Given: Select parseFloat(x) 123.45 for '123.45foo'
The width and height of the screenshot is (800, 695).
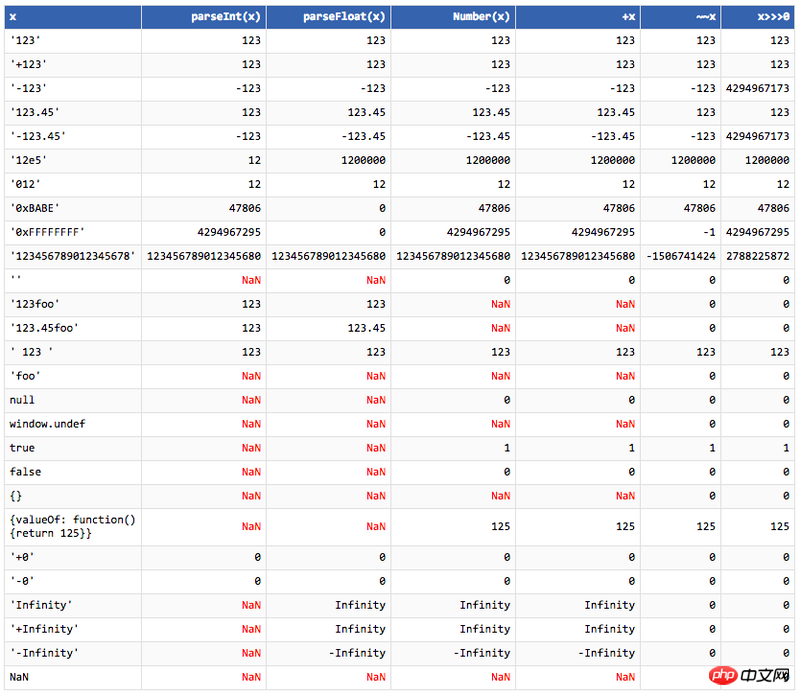Looking at the screenshot, I should click(366, 328).
